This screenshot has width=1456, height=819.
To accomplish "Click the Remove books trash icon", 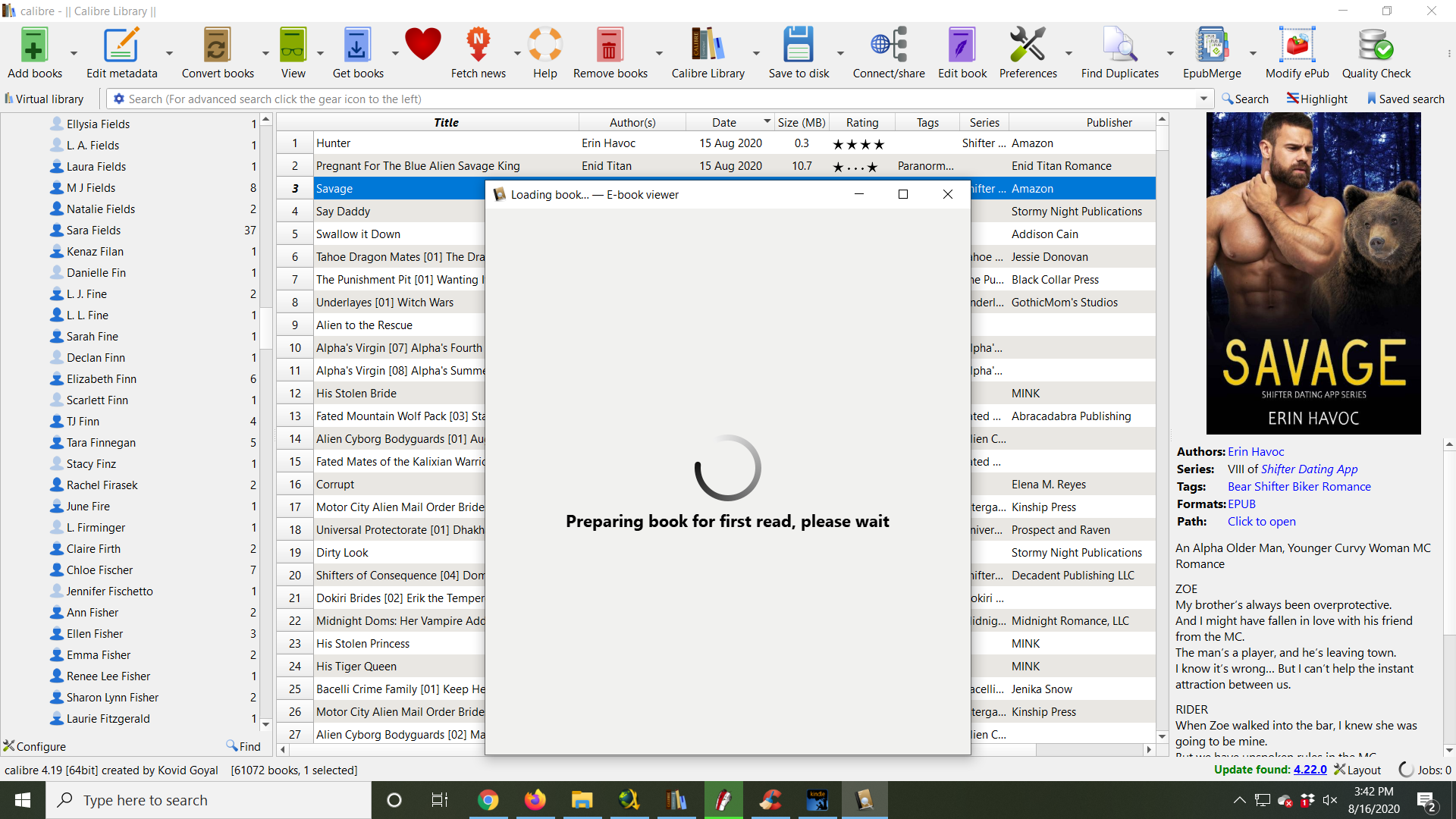I will tap(610, 47).
